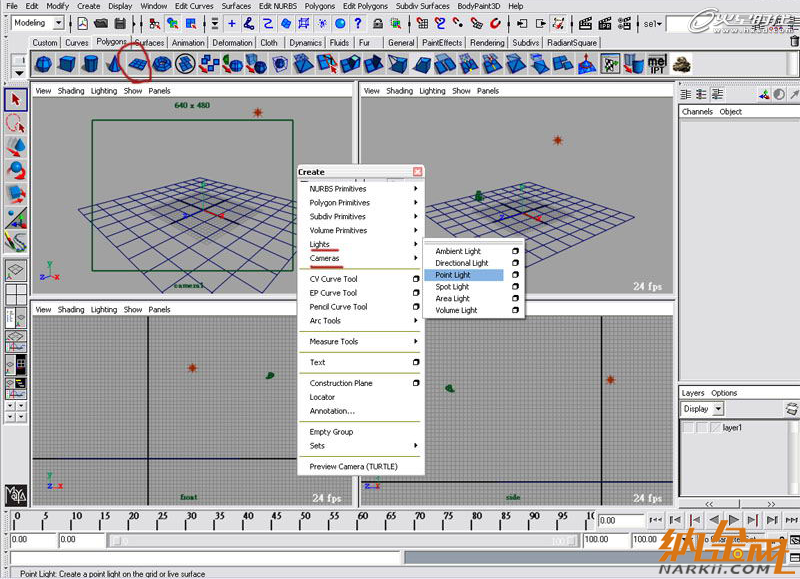This screenshot has width=800, height=579.
Task: Switch to the Rendering shelf tab
Action: 487,43
